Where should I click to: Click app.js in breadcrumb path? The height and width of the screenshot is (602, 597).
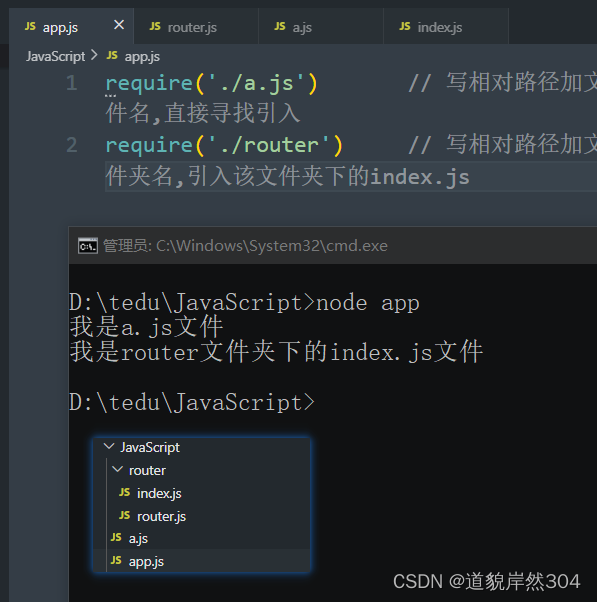click(142, 57)
